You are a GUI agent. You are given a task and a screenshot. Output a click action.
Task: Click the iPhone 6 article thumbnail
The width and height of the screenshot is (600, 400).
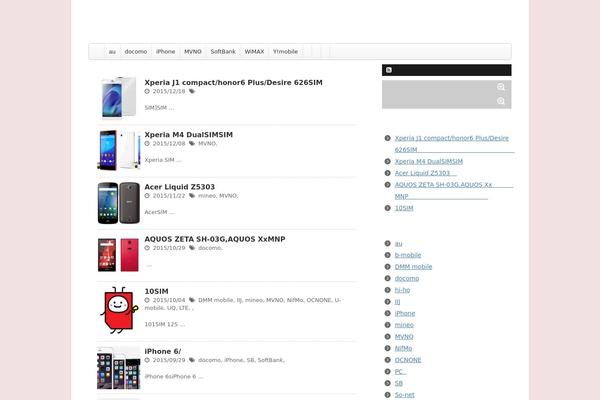click(x=119, y=368)
